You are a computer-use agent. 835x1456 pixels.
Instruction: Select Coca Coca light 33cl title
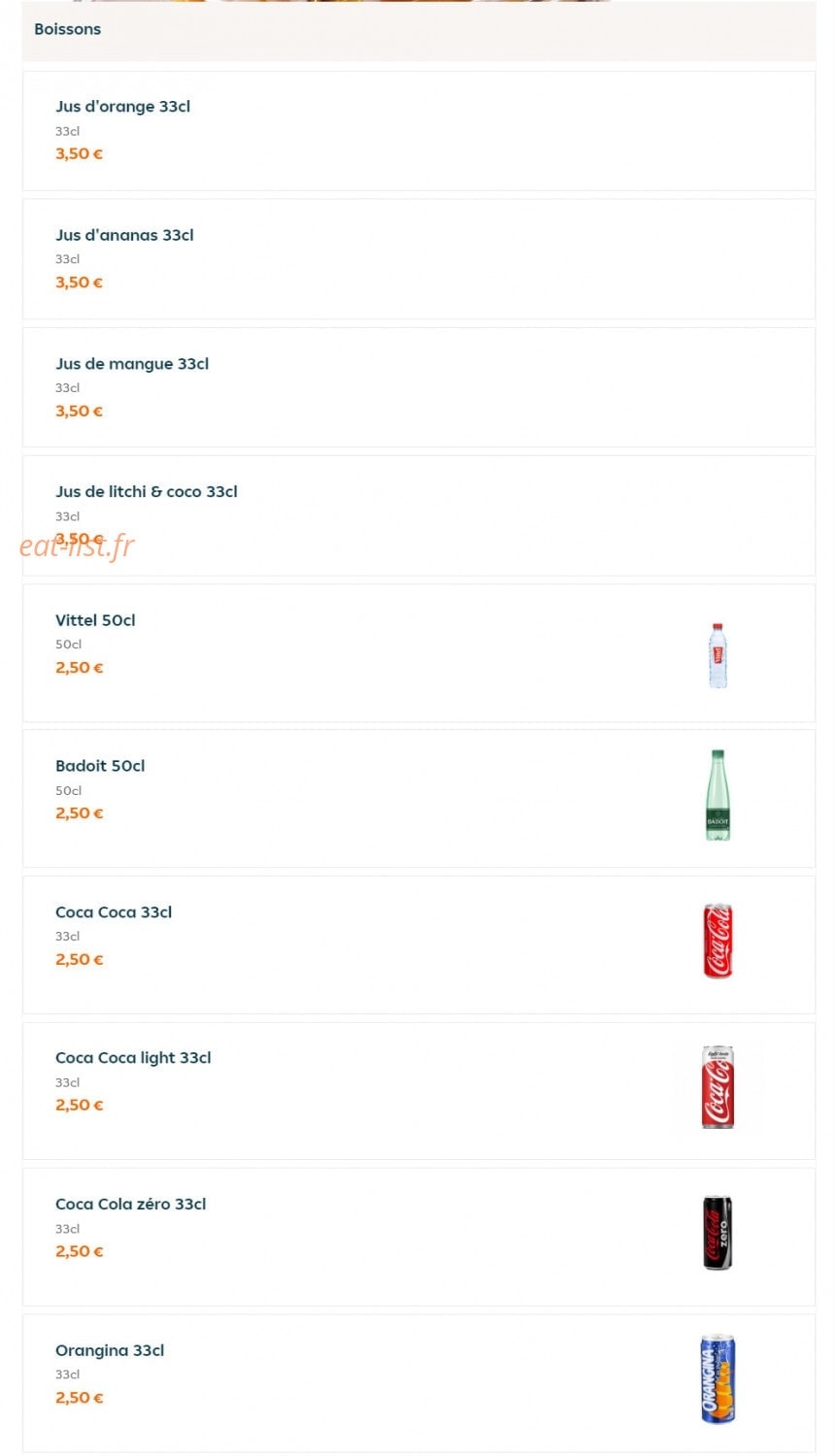(x=133, y=1058)
